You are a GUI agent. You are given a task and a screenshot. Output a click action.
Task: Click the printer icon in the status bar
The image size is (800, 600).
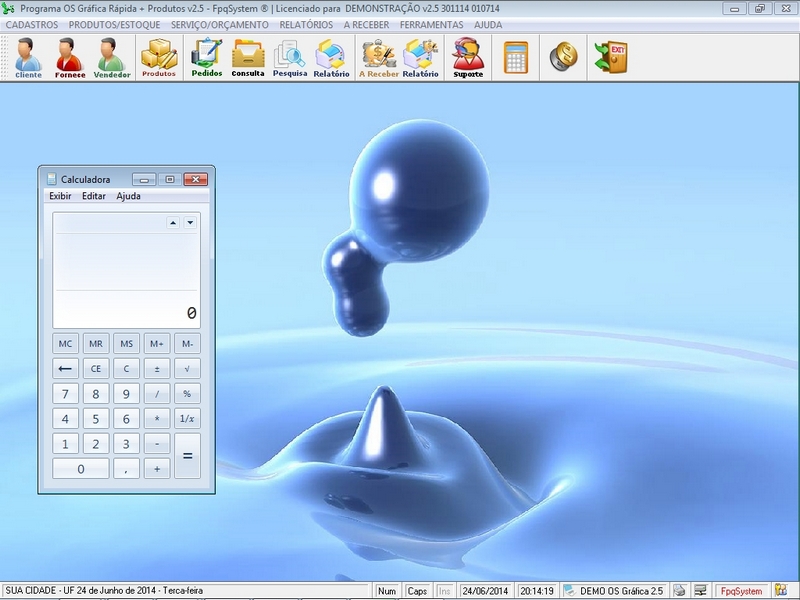[679, 590]
